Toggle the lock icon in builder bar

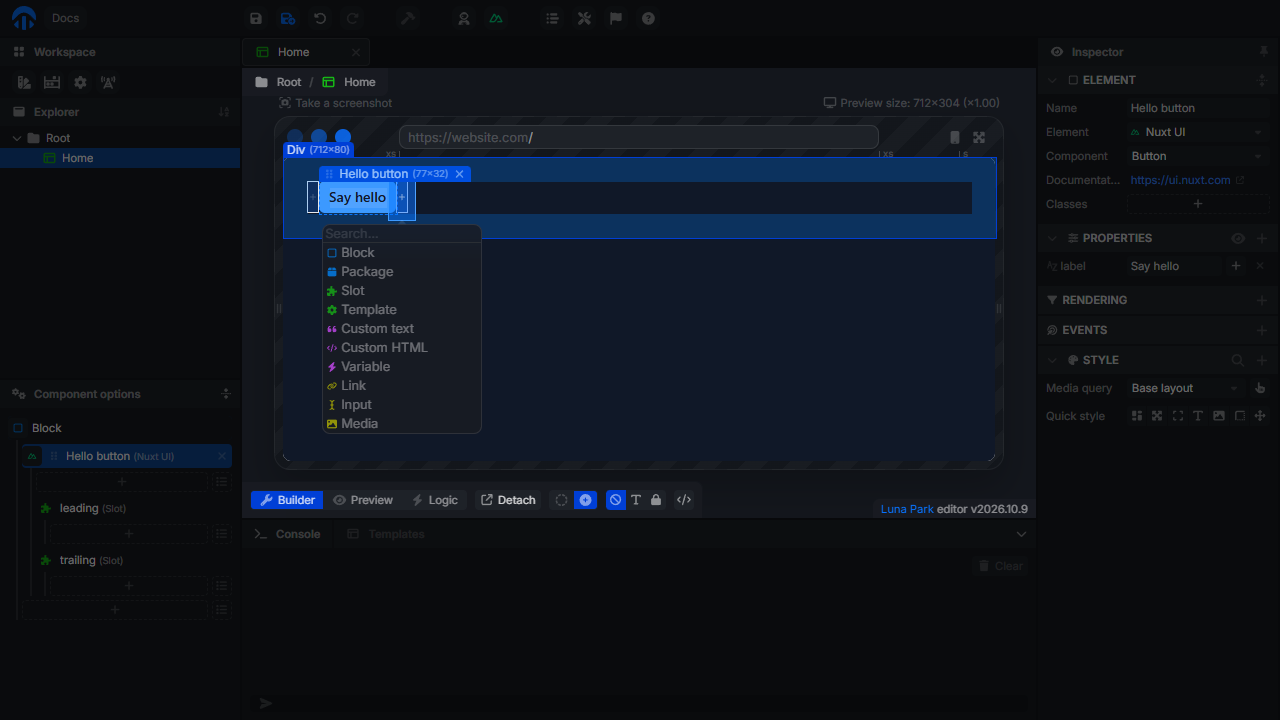656,500
